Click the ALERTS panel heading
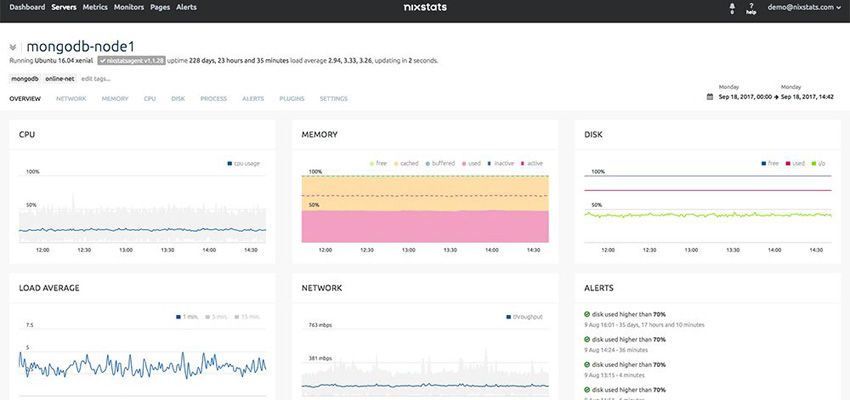Viewport: 850px width, 400px height. click(599, 288)
